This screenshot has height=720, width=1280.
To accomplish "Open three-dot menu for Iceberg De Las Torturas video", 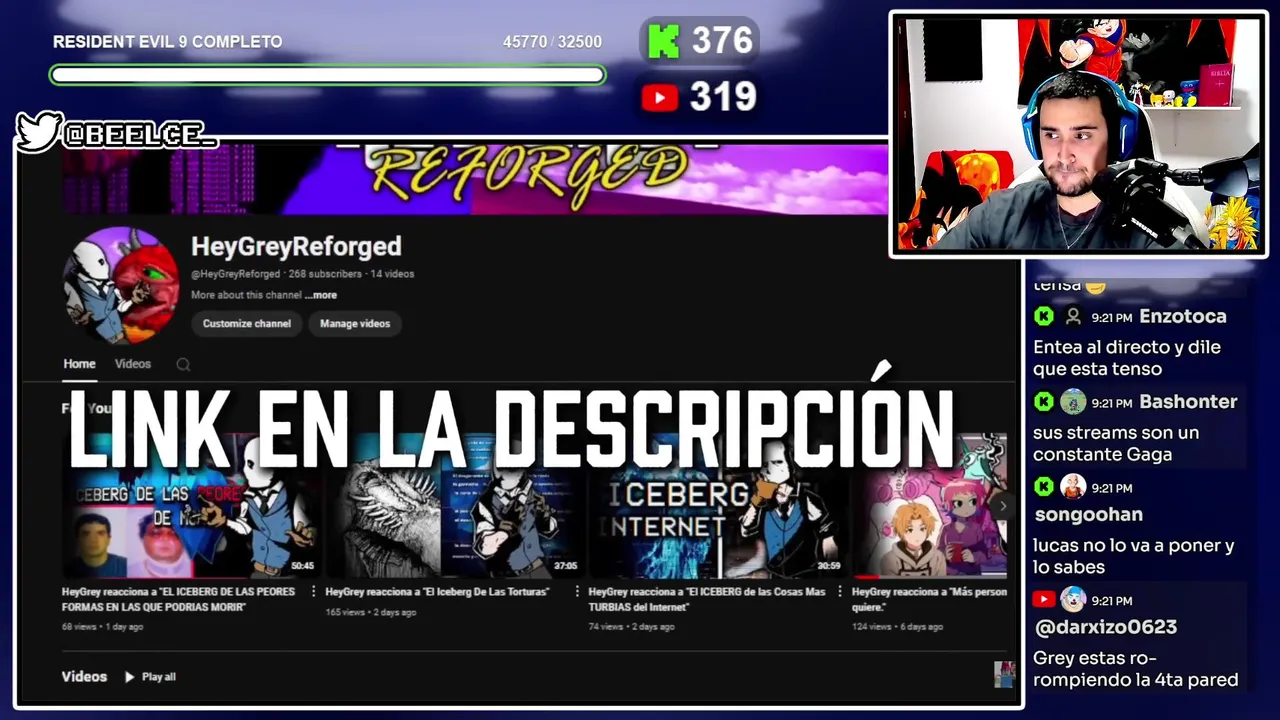I will (577, 592).
